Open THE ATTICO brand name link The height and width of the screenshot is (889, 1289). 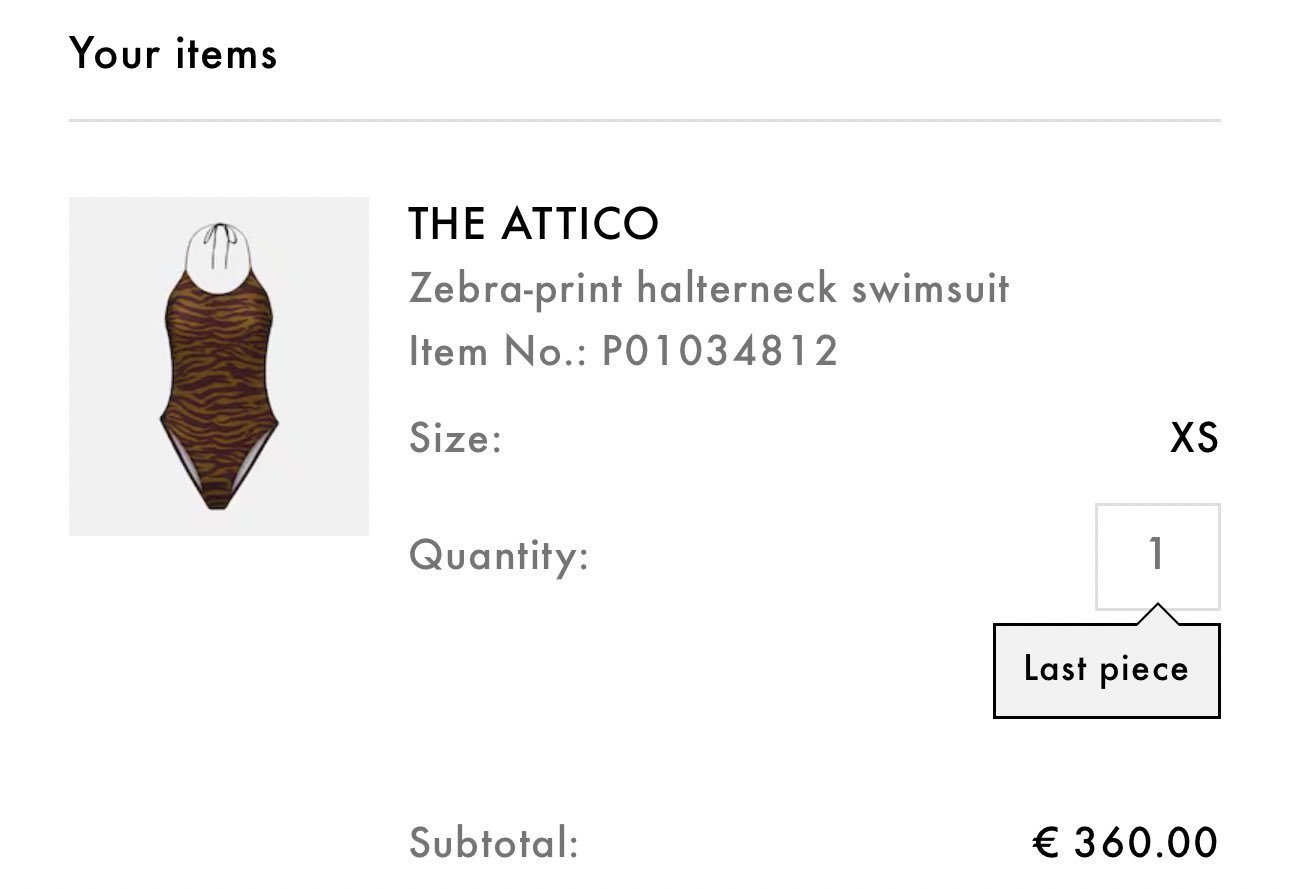[533, 224]
